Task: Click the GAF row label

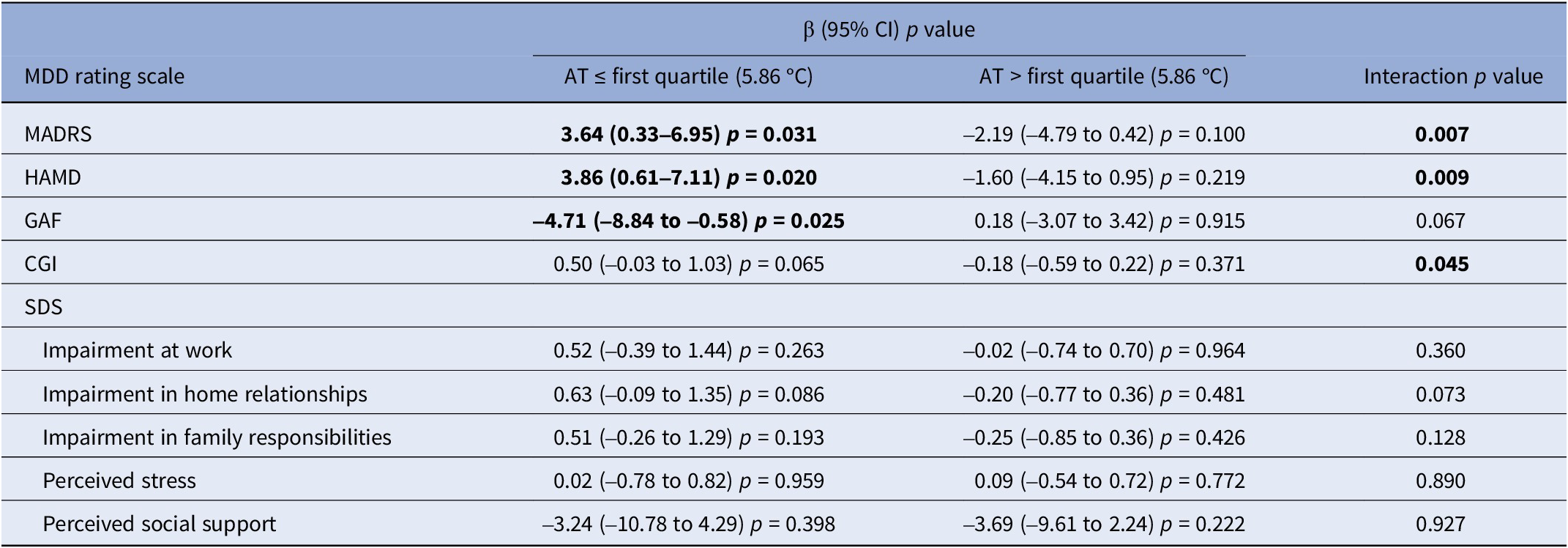Action: tap(43, 221)
